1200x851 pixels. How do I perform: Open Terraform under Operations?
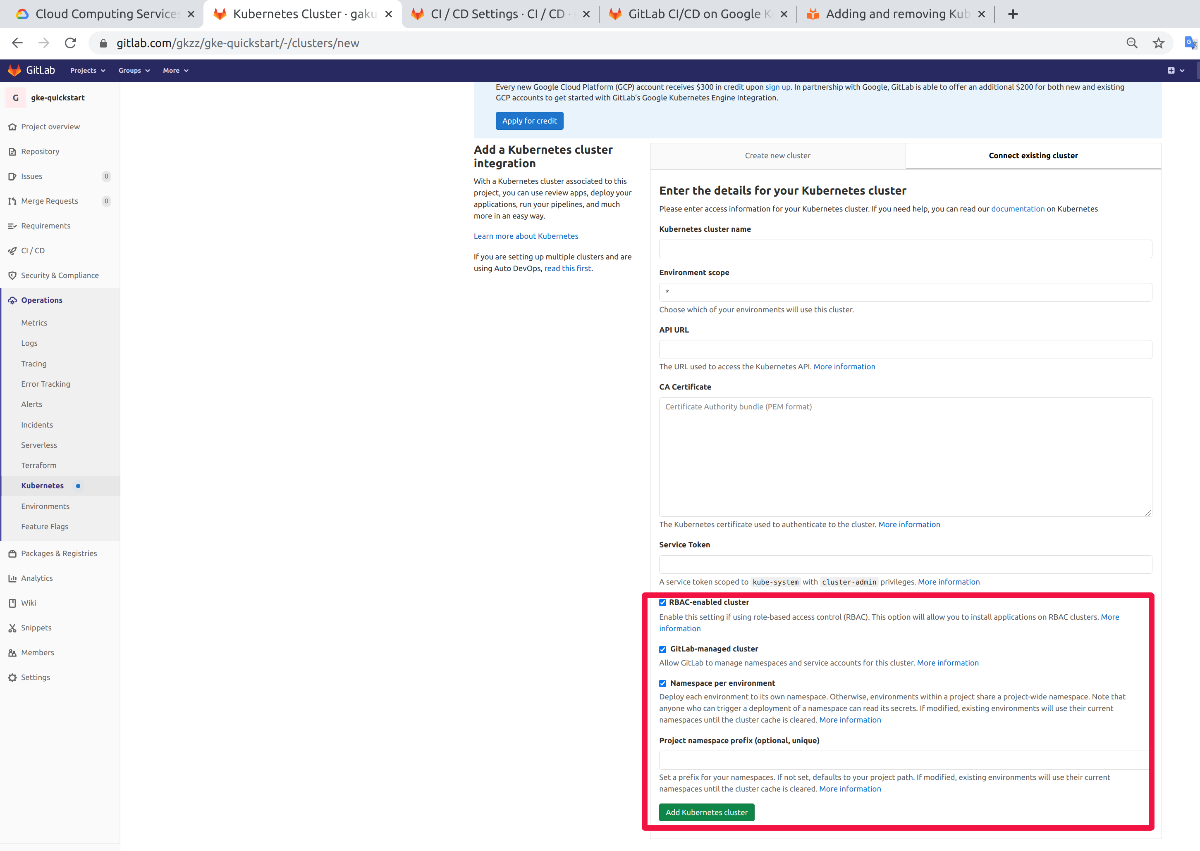point(39,466)
